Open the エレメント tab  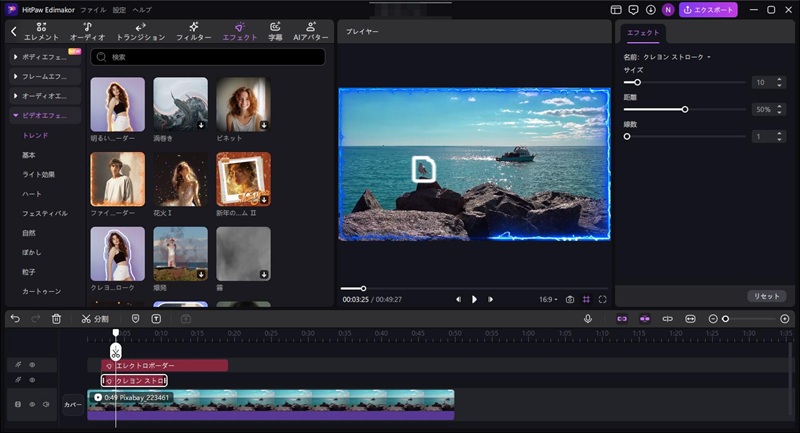click(x=41, y=32)
